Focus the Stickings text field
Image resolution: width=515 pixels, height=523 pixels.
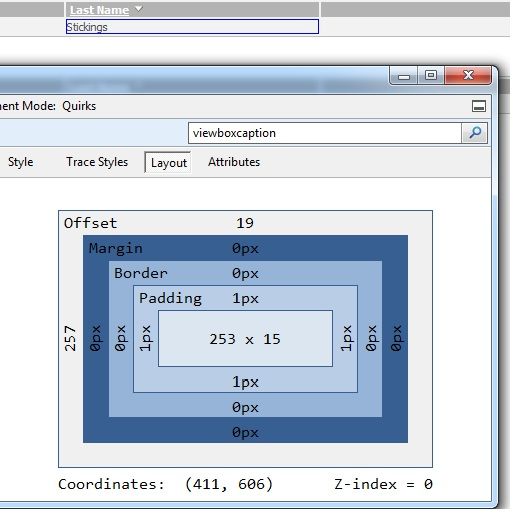(192, 27)
